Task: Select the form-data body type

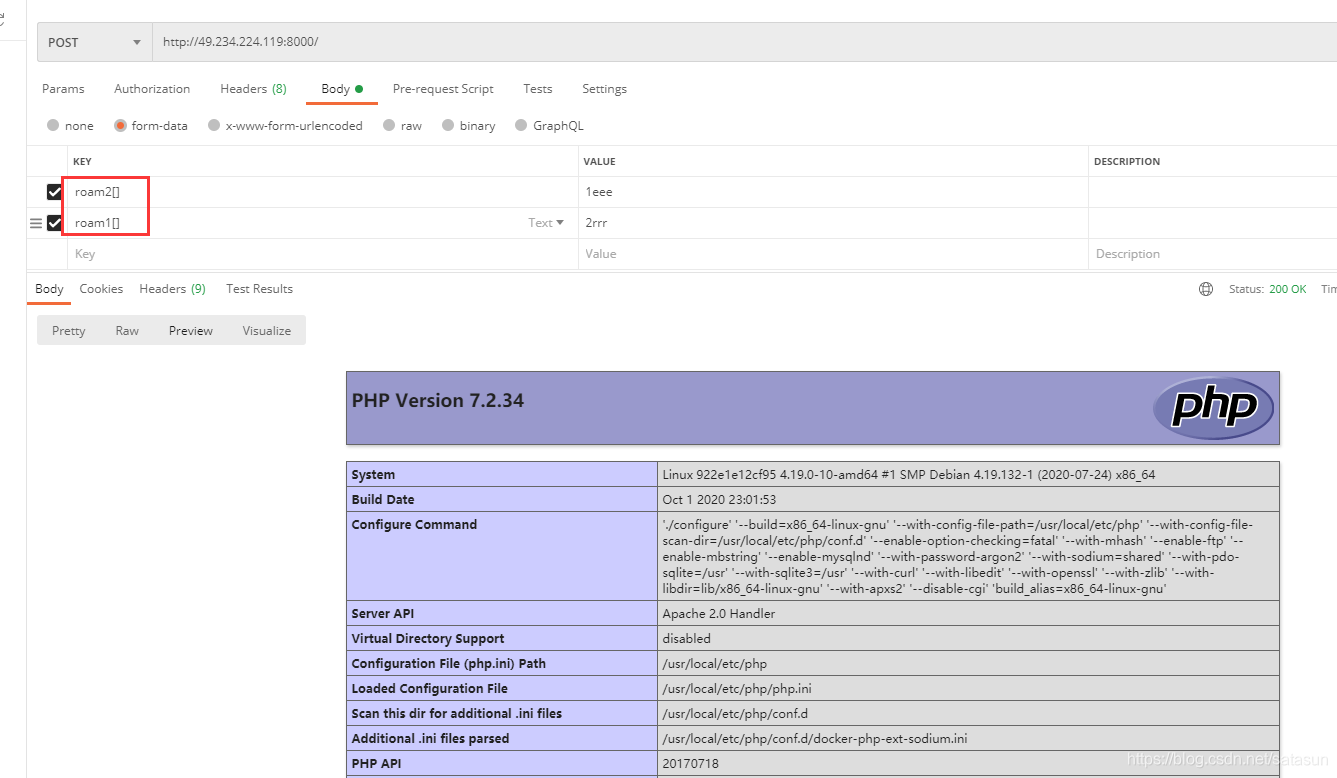Action: coord(151,126)
